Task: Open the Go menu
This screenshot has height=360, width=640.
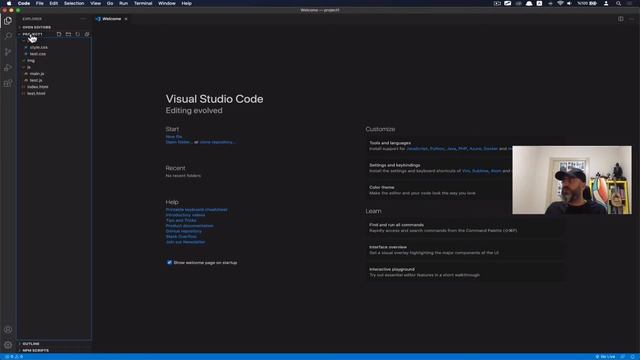Action: pyautogui.click(x=110, y=3)
